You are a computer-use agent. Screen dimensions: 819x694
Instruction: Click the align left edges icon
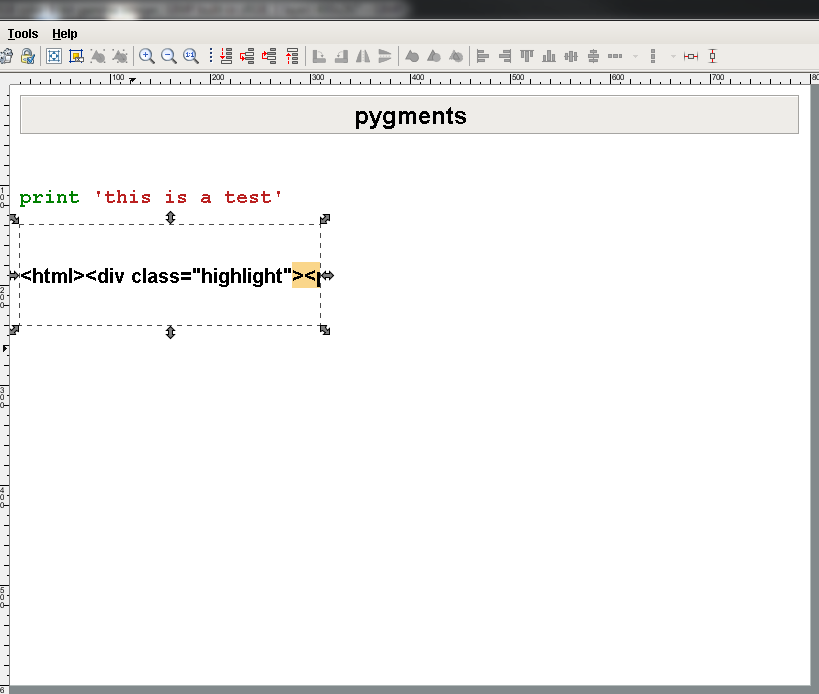point(483,56)
